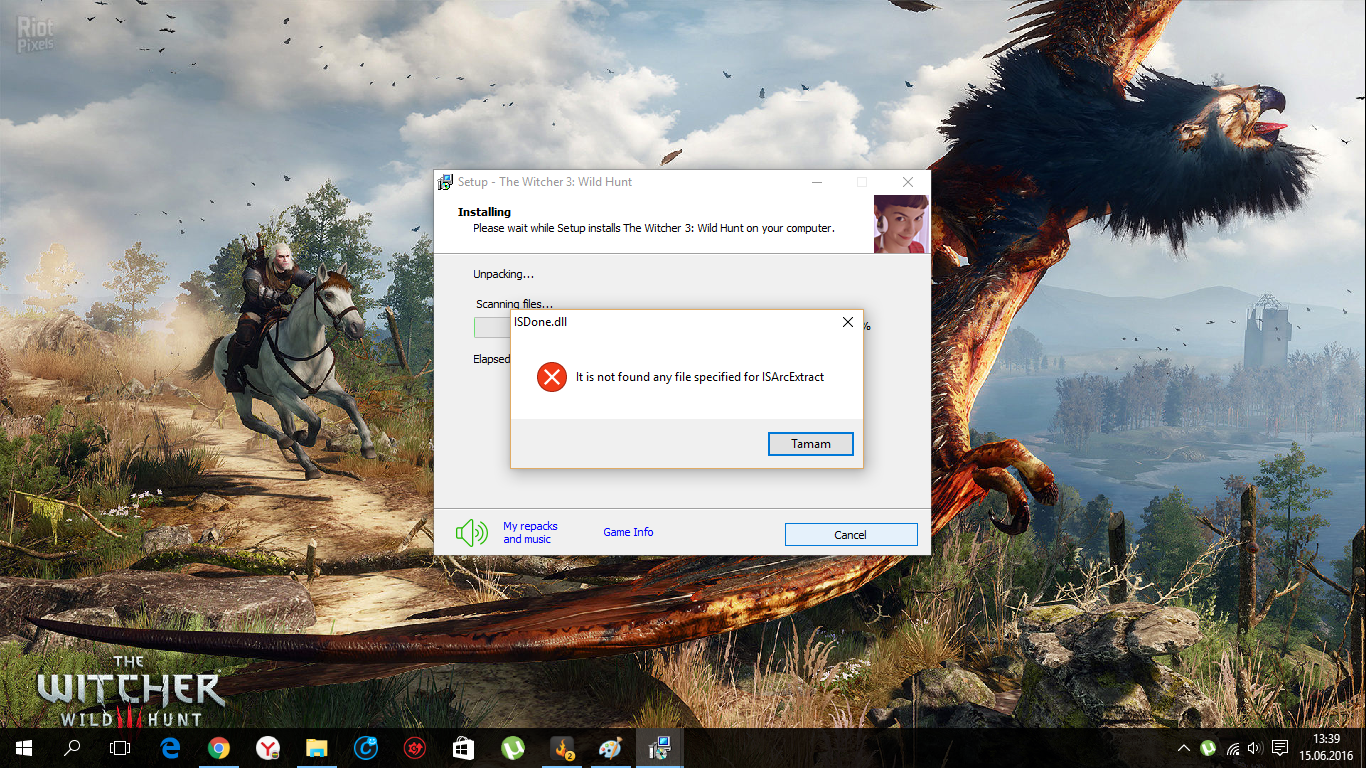
Task: Click the 'Unpacking…' status text
Action: (503, 274)
